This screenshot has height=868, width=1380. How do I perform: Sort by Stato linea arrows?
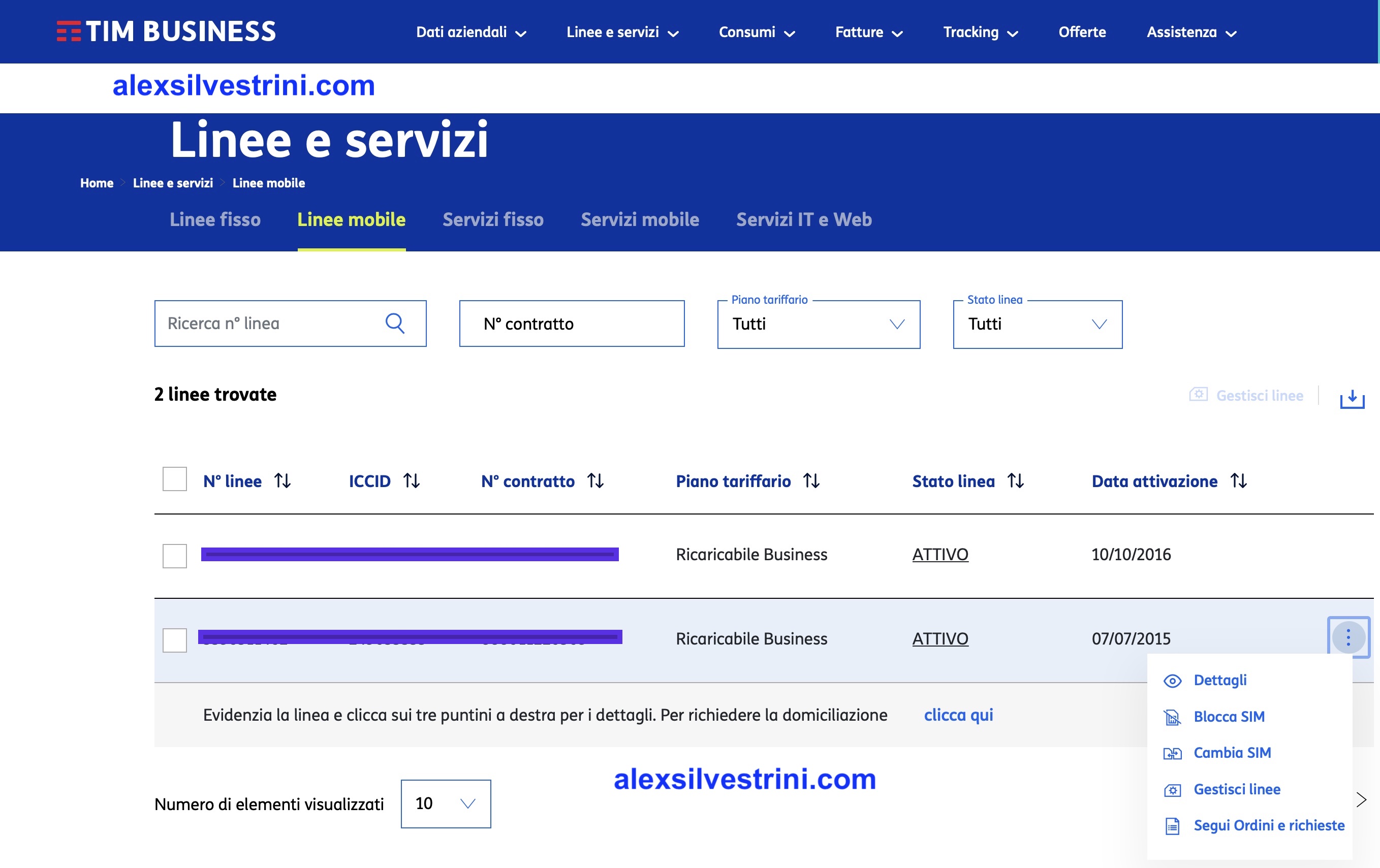1016,480
